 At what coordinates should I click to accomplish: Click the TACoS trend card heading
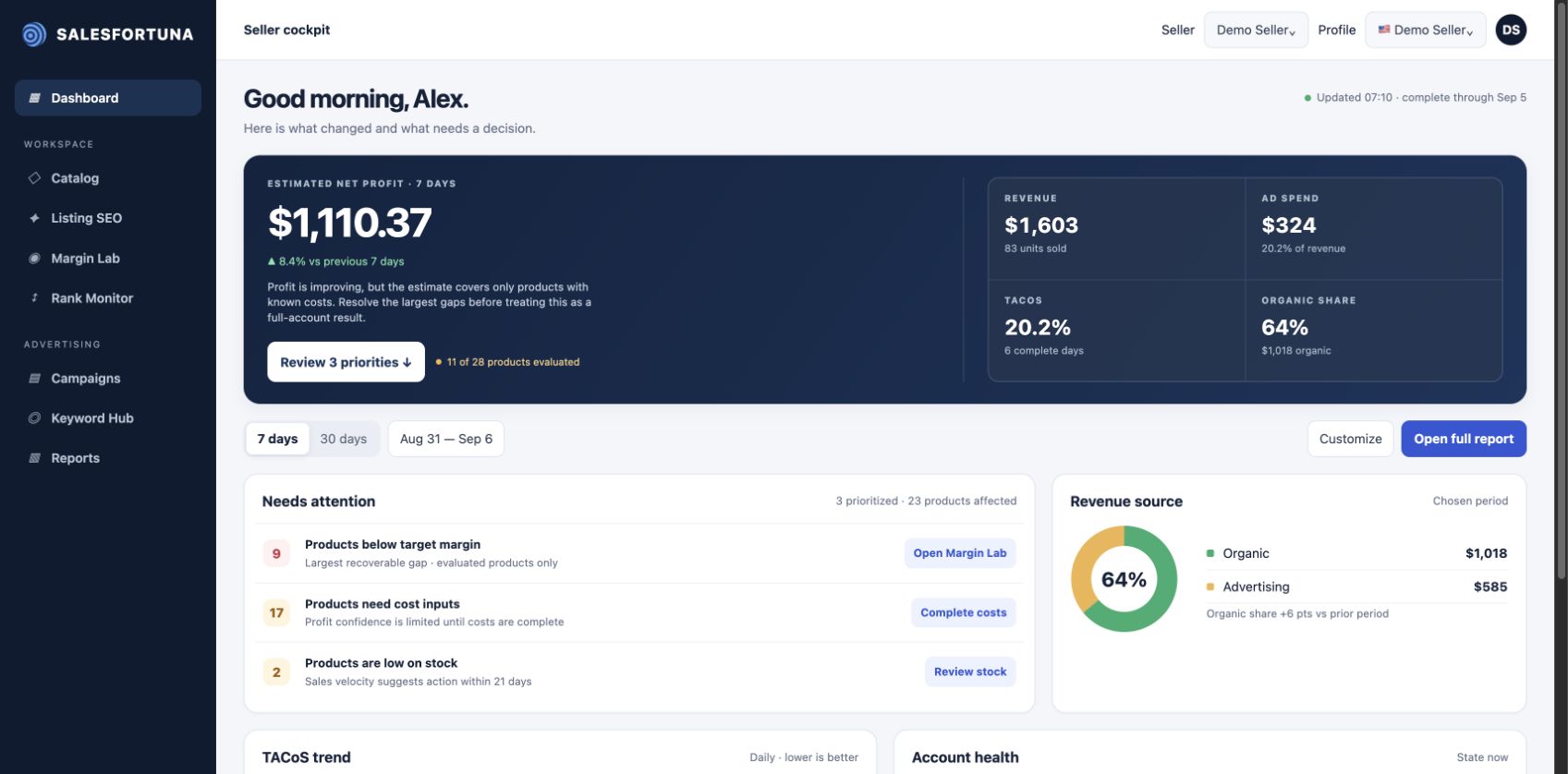tap(307, 757)
